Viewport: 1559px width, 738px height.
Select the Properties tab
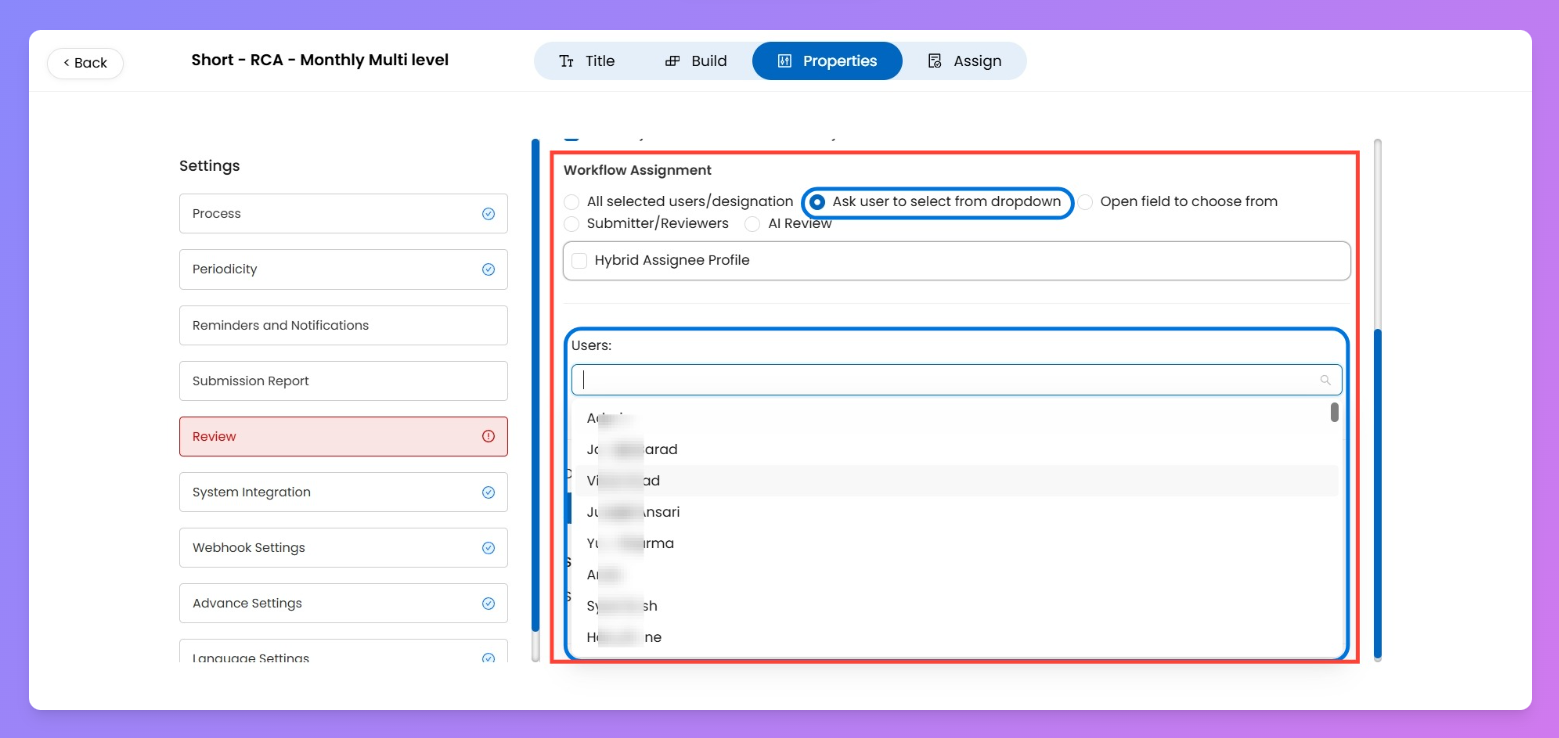(x=827, y=61)
